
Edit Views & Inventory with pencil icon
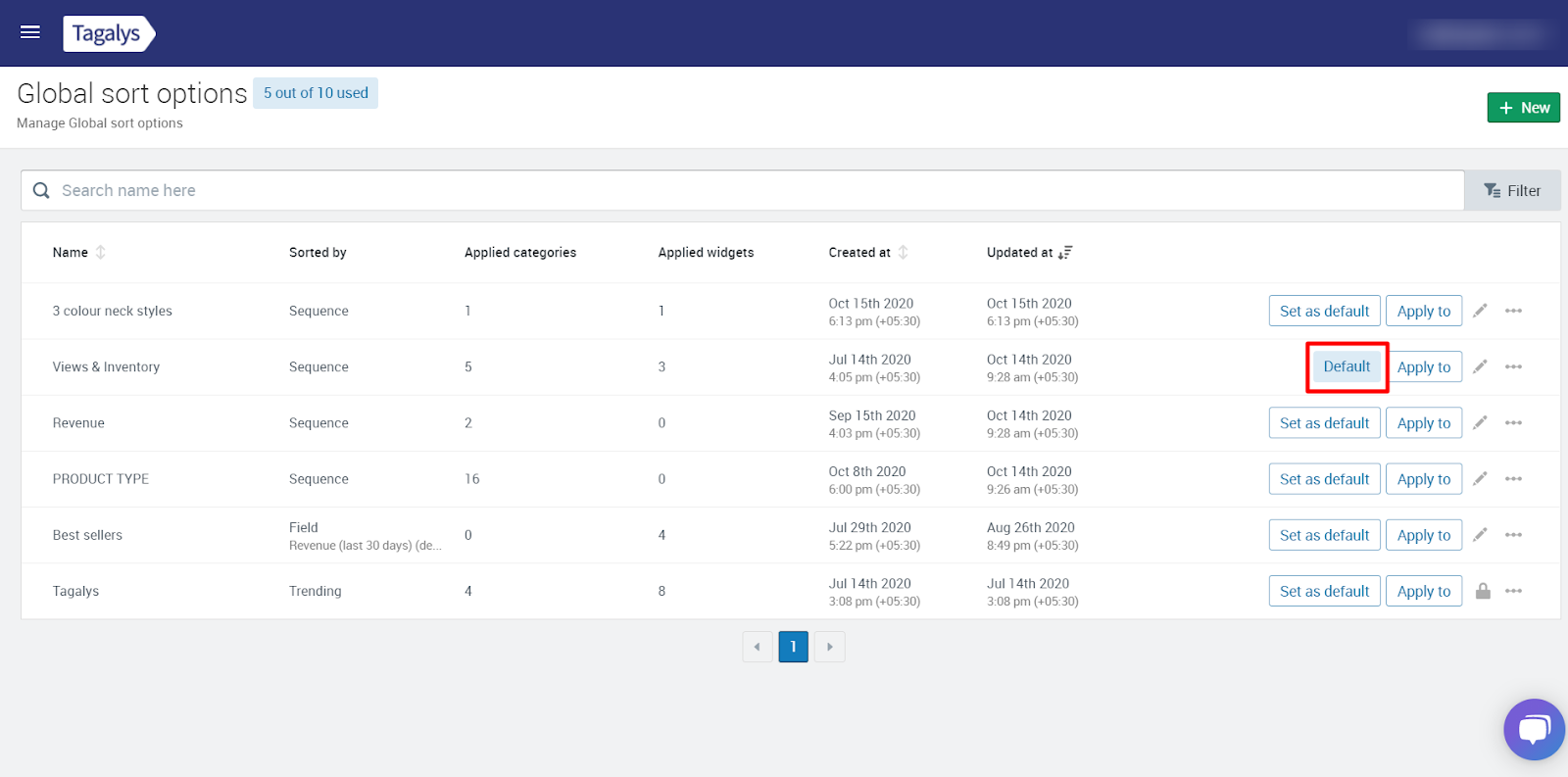click(1480, 366)
